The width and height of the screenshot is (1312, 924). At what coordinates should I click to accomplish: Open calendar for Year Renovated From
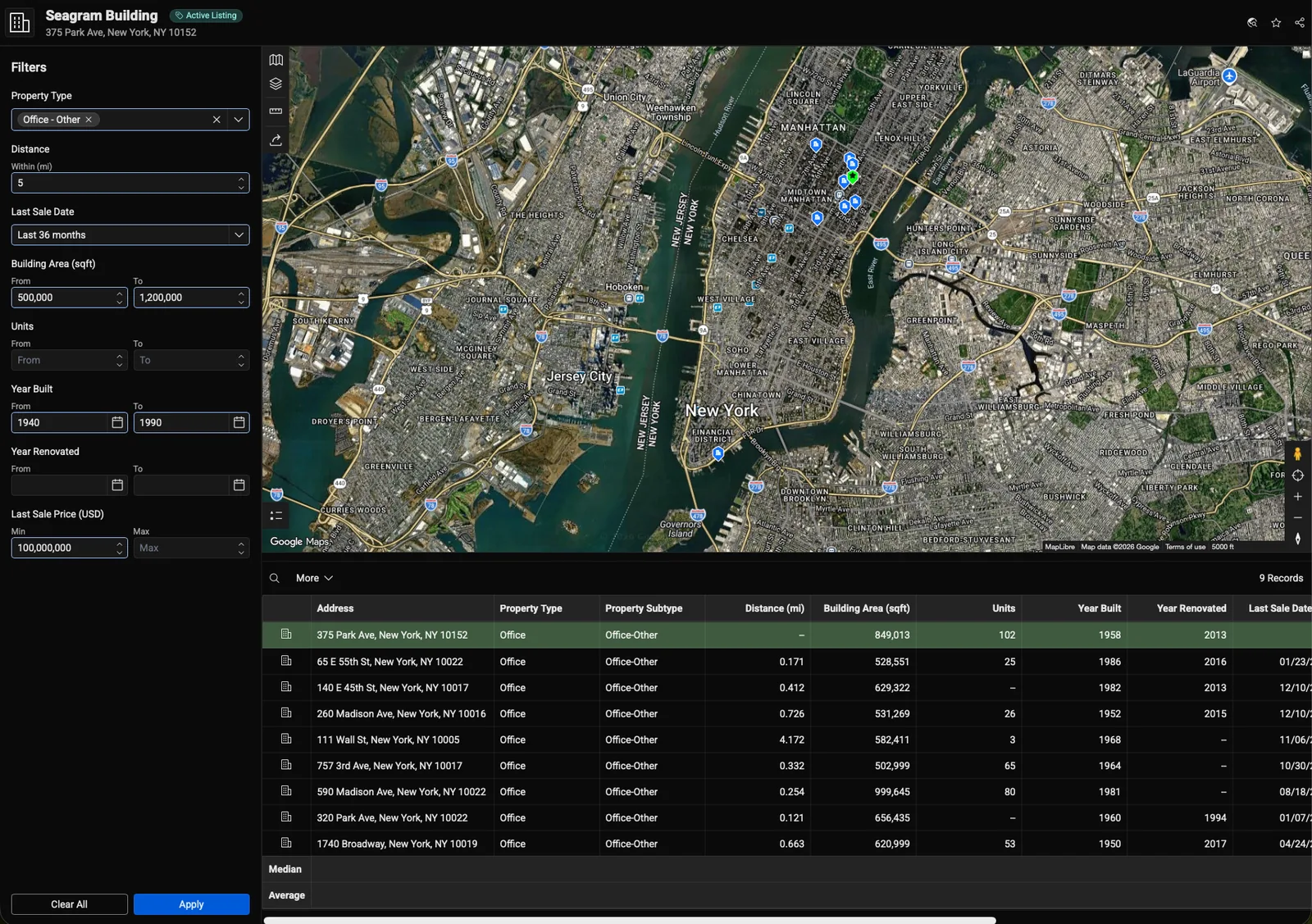tap(117, 485)
